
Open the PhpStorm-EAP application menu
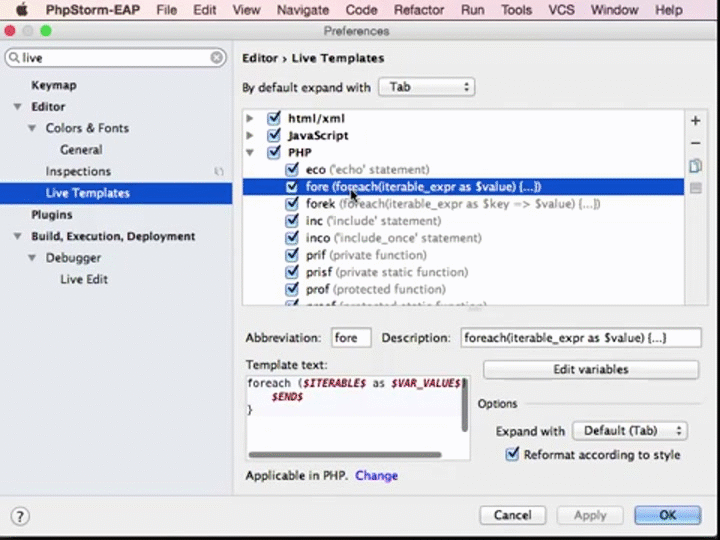click(x=93, y=10)
